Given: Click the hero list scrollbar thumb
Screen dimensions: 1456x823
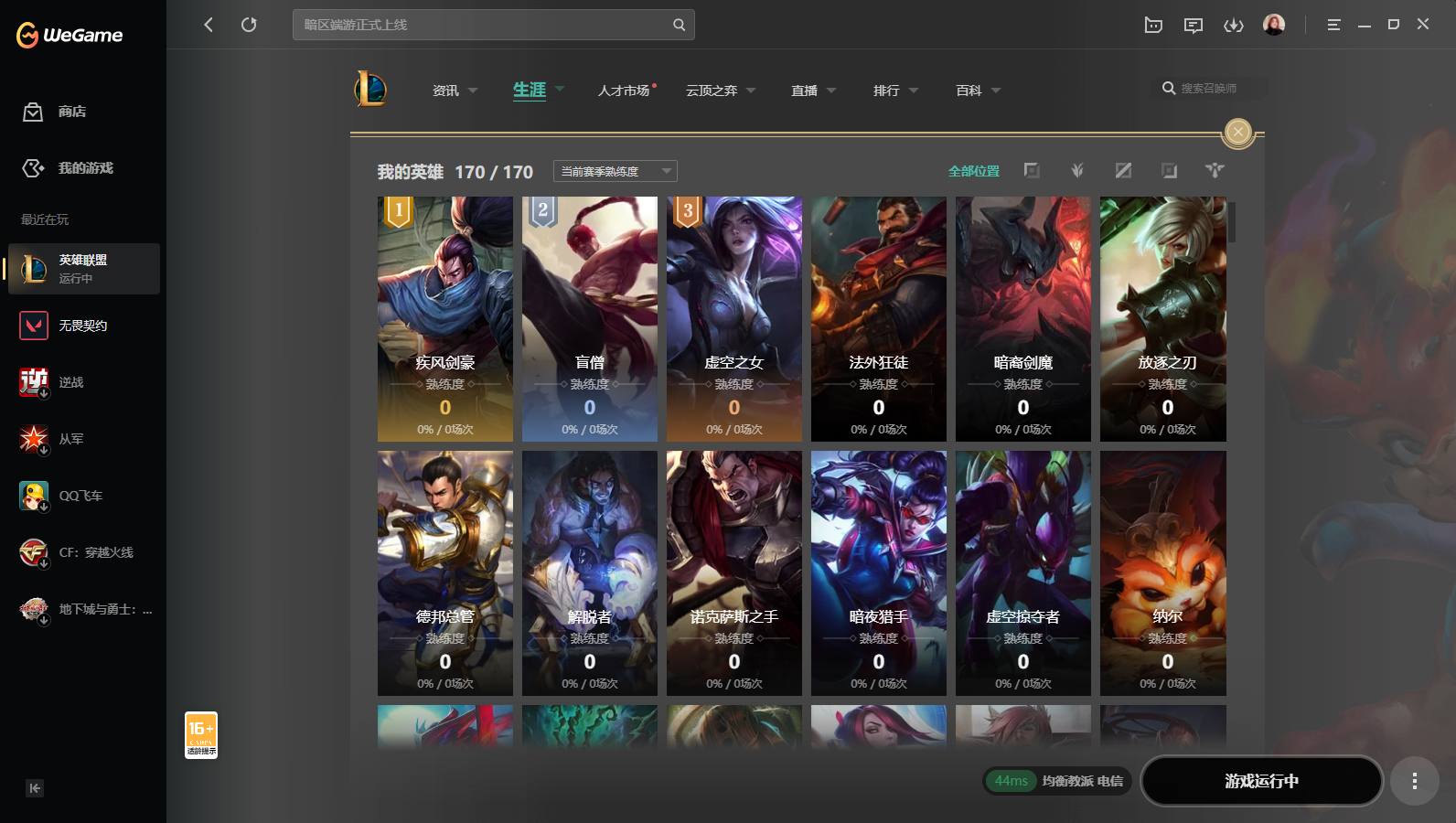Looking at the screenshot, I should pyautogui.click(x=1232, y=222).
